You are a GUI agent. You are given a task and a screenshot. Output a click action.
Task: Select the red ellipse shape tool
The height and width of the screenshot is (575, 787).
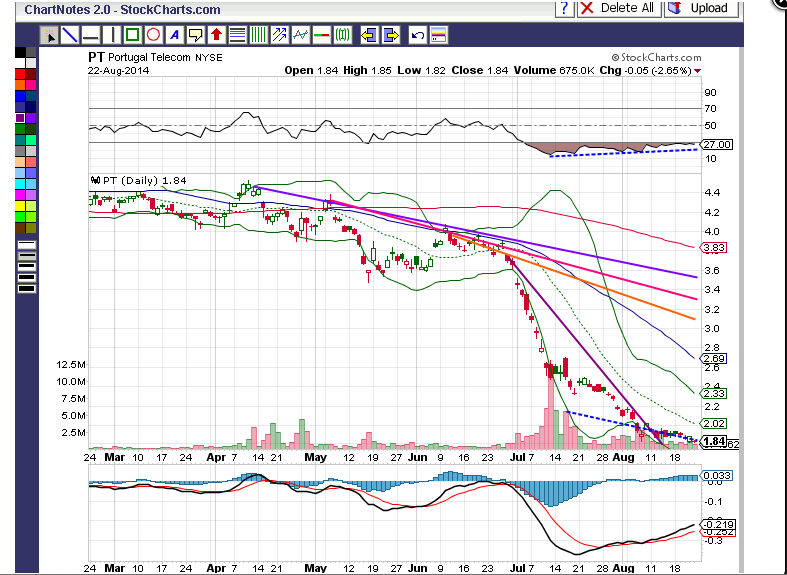154,35
